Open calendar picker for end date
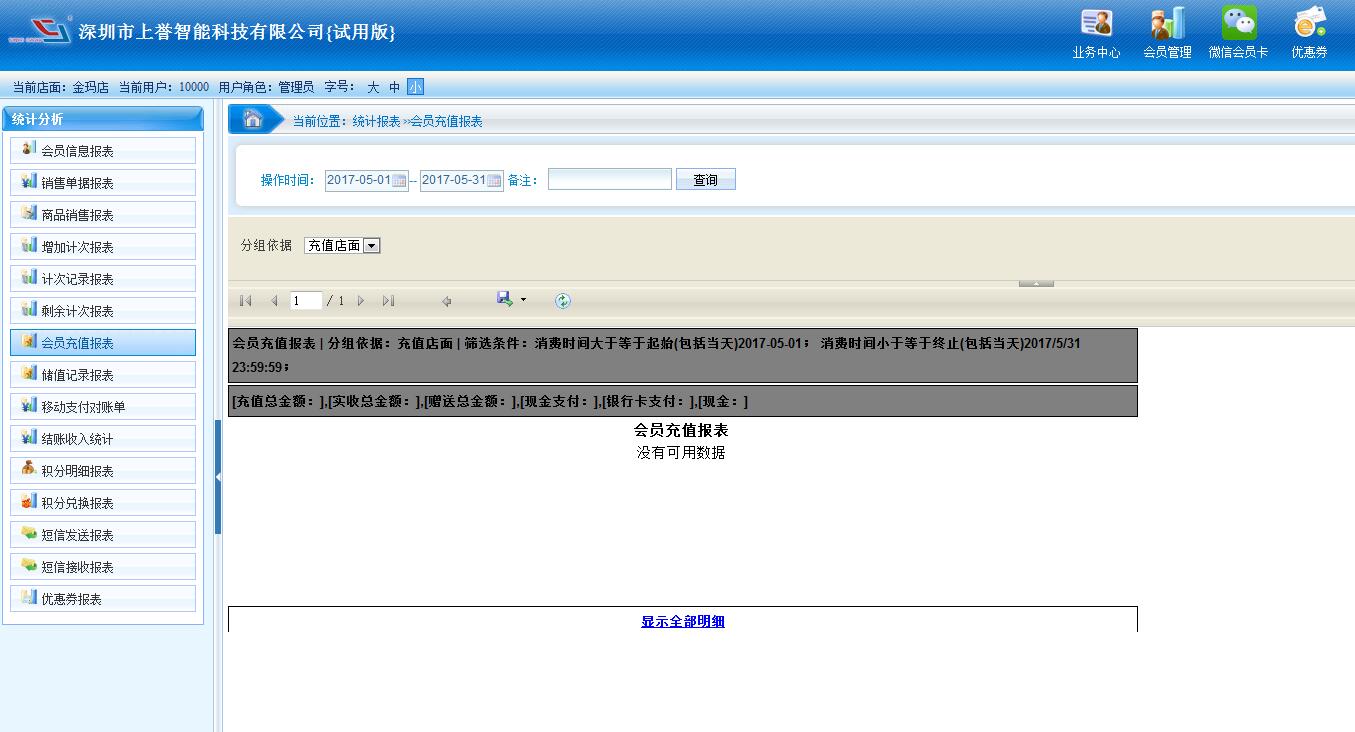Screen dimensions: 1355x732 click(494, 181)
